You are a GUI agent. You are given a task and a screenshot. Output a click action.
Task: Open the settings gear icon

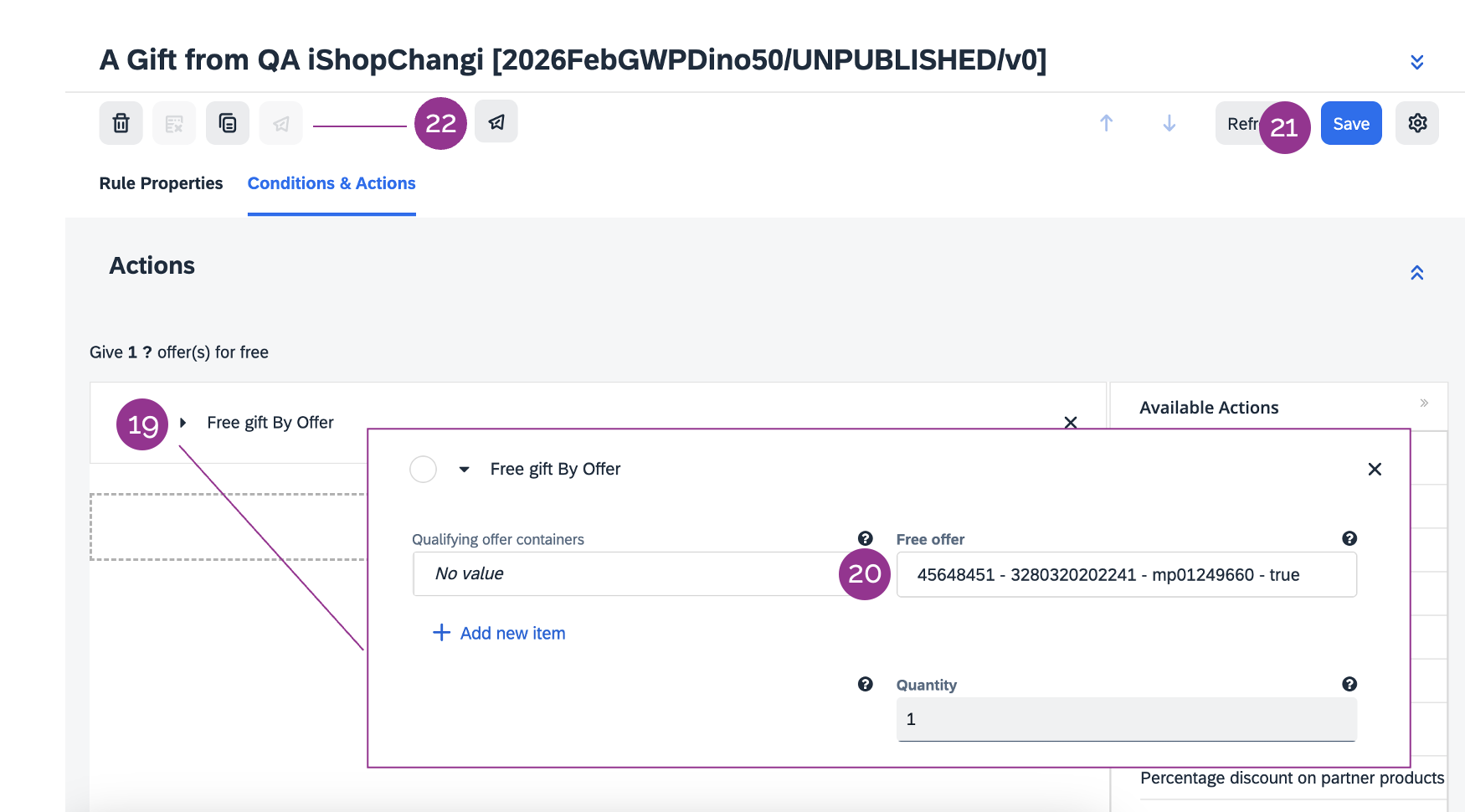coord(1417,123)
